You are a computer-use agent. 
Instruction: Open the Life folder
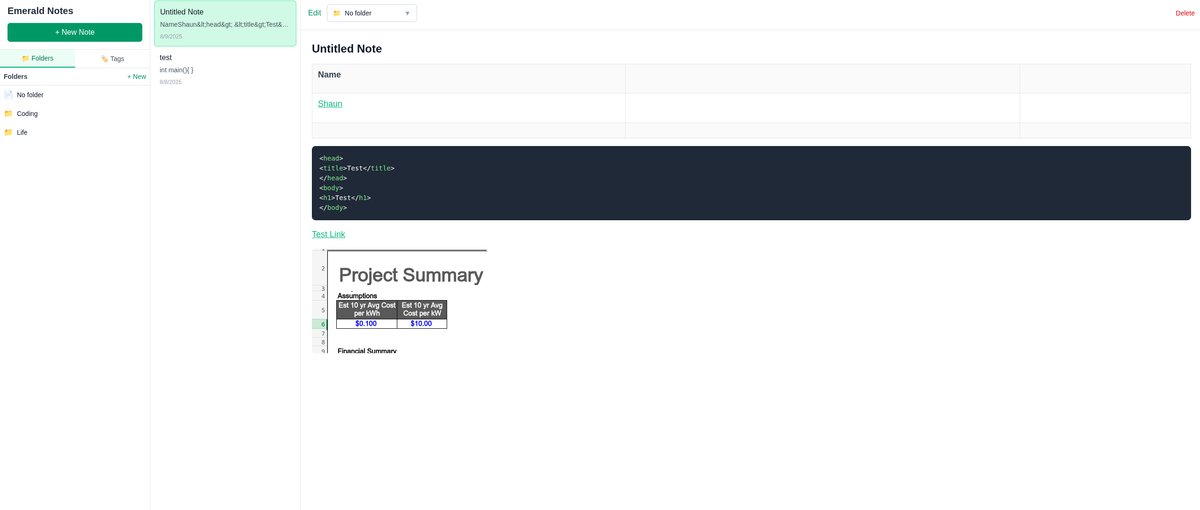point(75,132)
